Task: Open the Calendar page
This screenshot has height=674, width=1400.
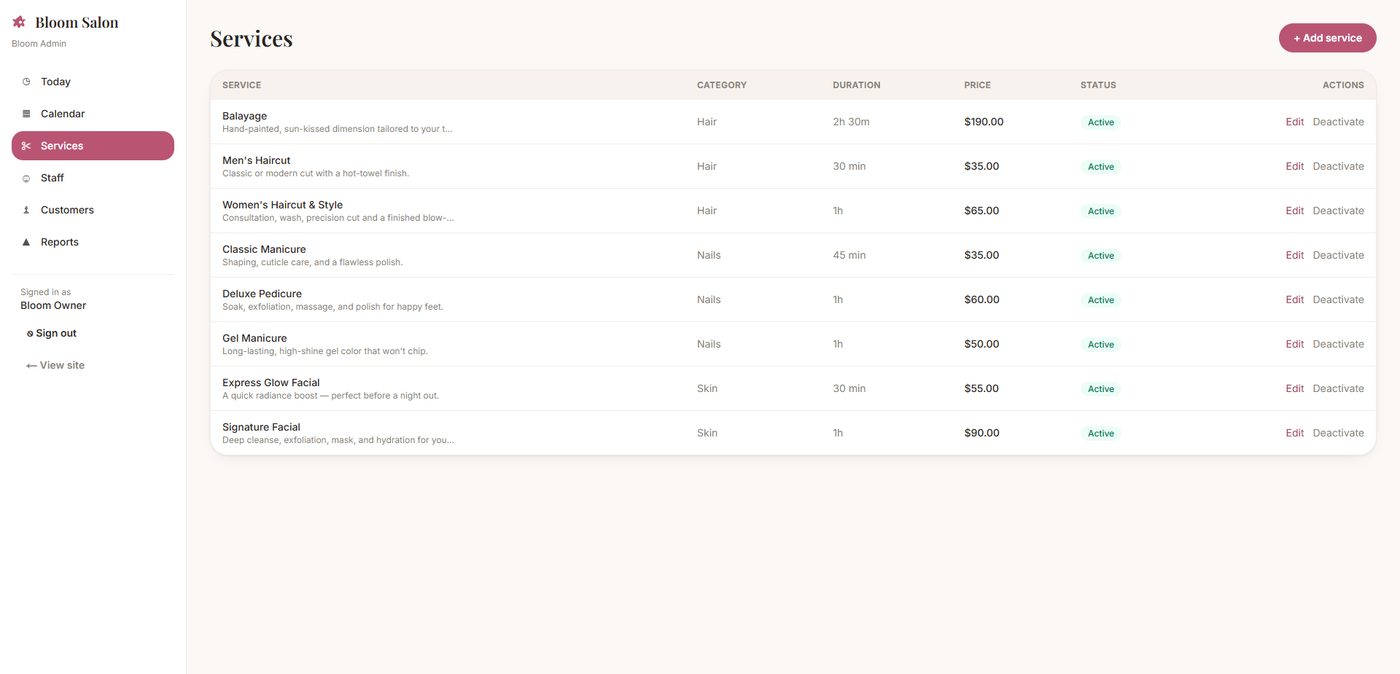Action: coord(93,114)
